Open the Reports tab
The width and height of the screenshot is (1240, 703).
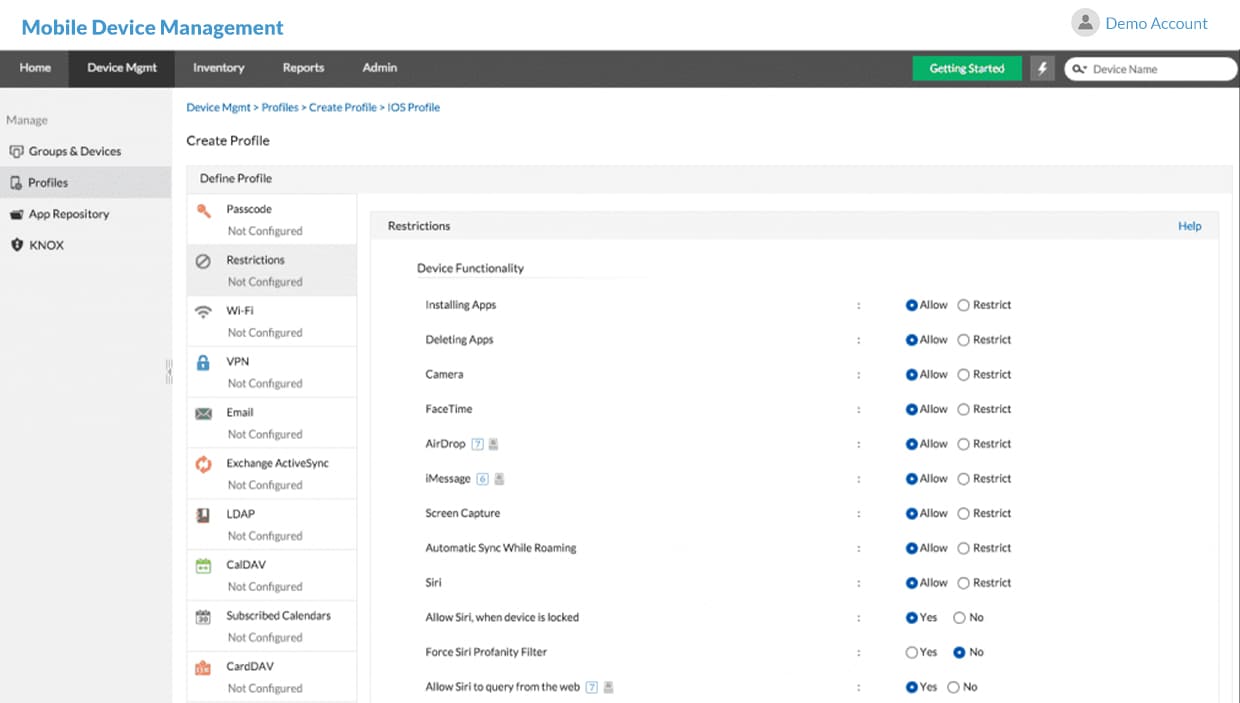pyautogui.click(x=303, y=68)
